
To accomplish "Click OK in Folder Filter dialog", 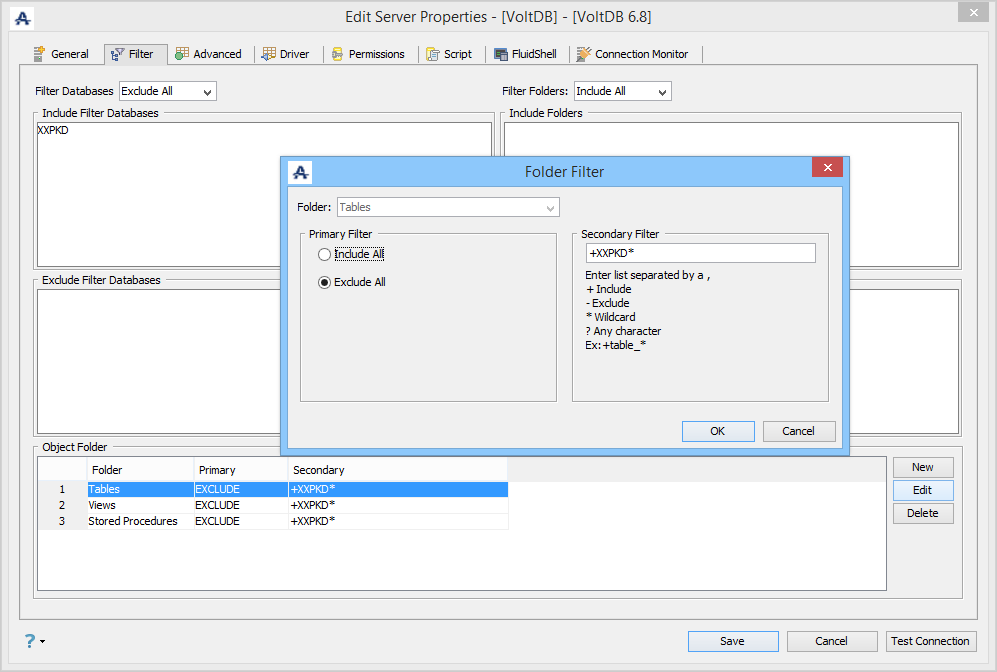I will click(718, 431).
